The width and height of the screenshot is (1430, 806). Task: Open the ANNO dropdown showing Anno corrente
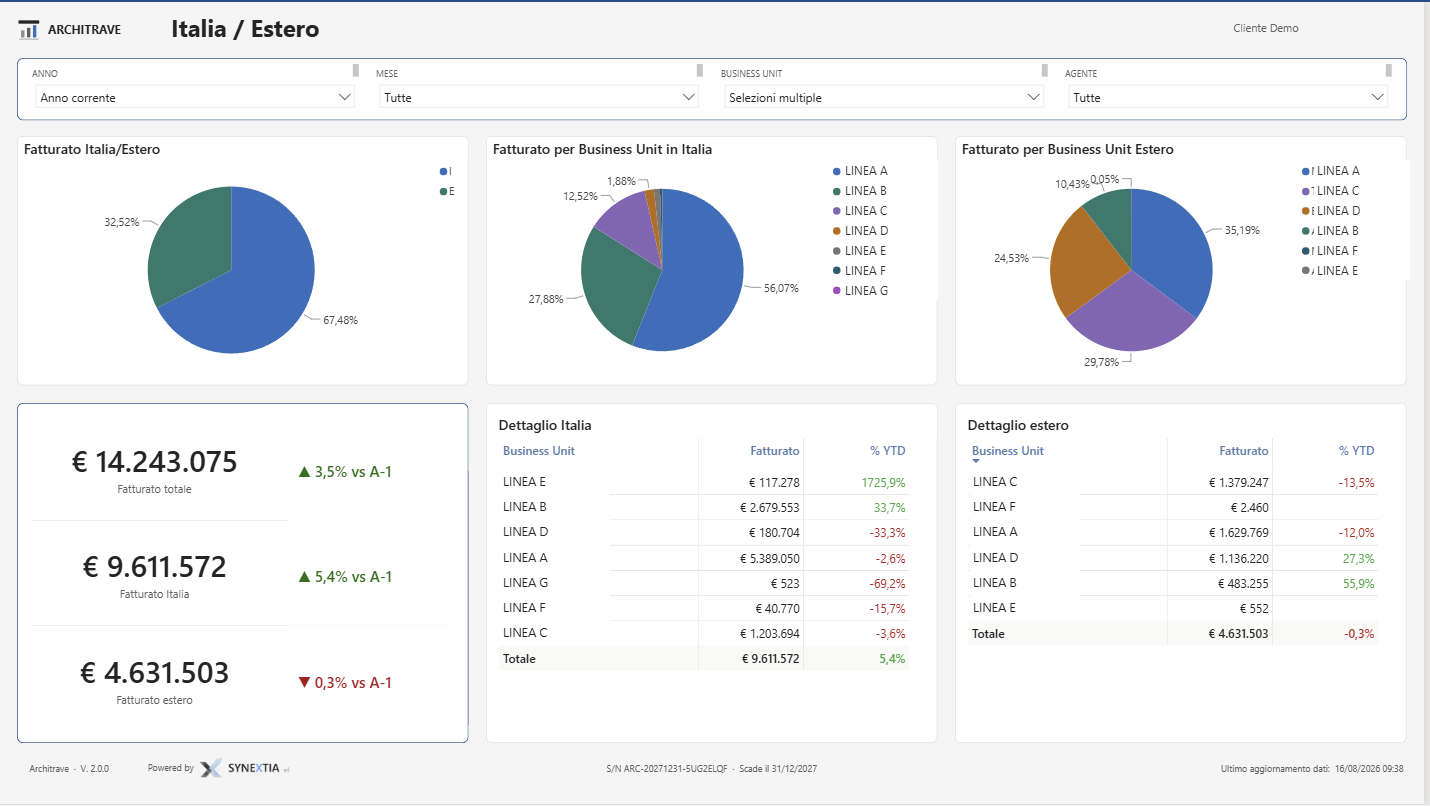click(195, 97)
